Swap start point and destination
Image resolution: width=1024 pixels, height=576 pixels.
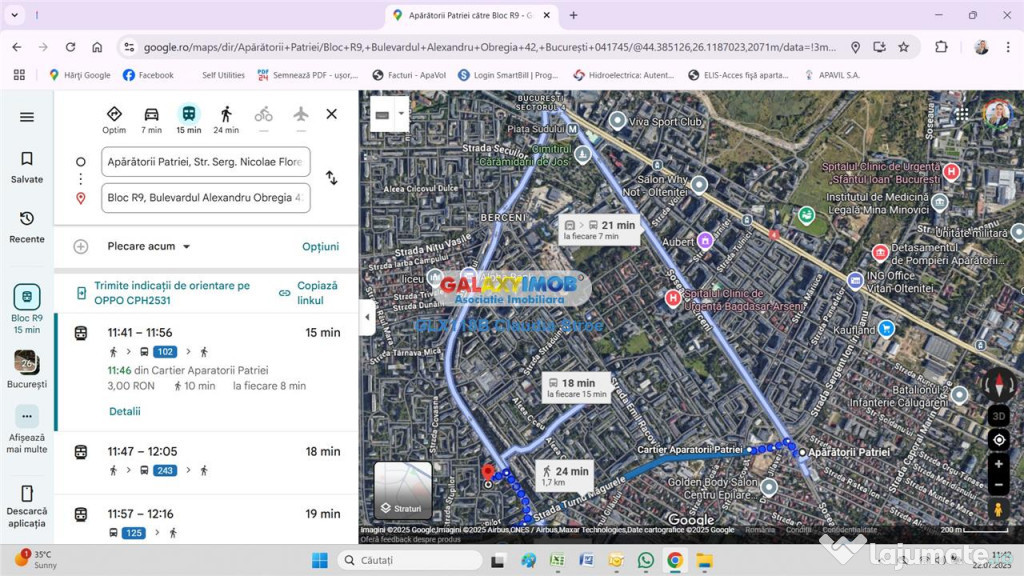pos(332,178)
